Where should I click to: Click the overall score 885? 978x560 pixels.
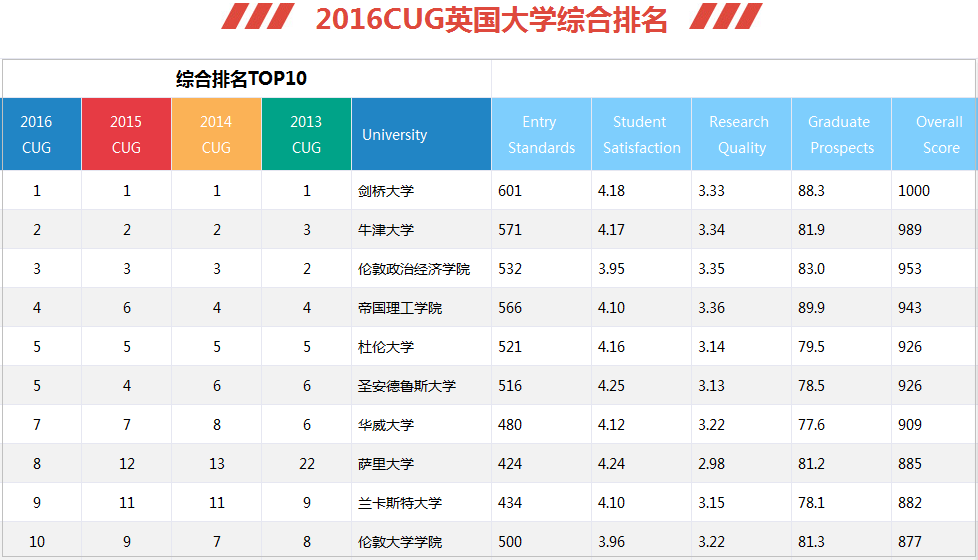[910, 463]
